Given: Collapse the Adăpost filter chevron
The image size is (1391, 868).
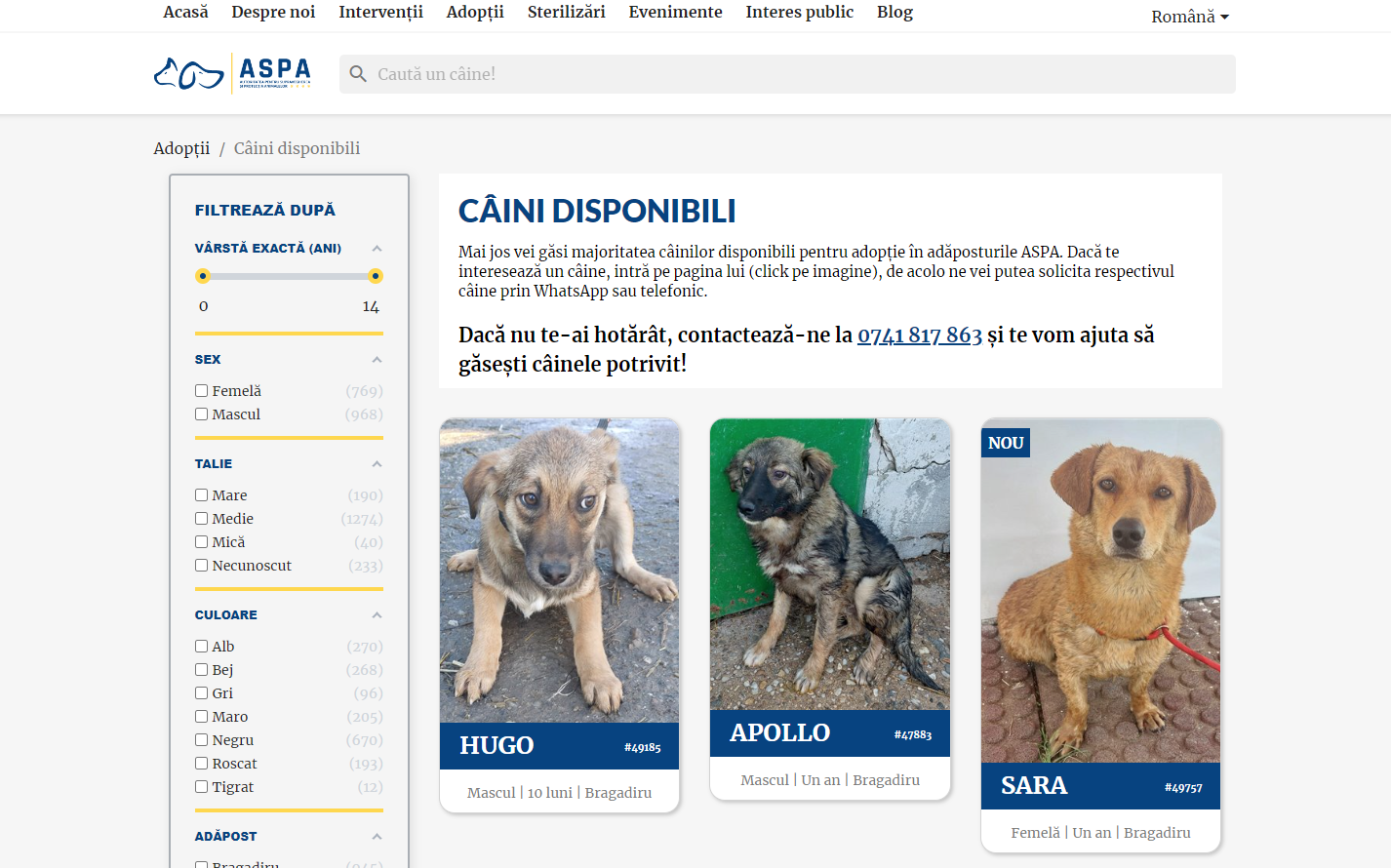Looking at the screenshot, I should (377, 837).
